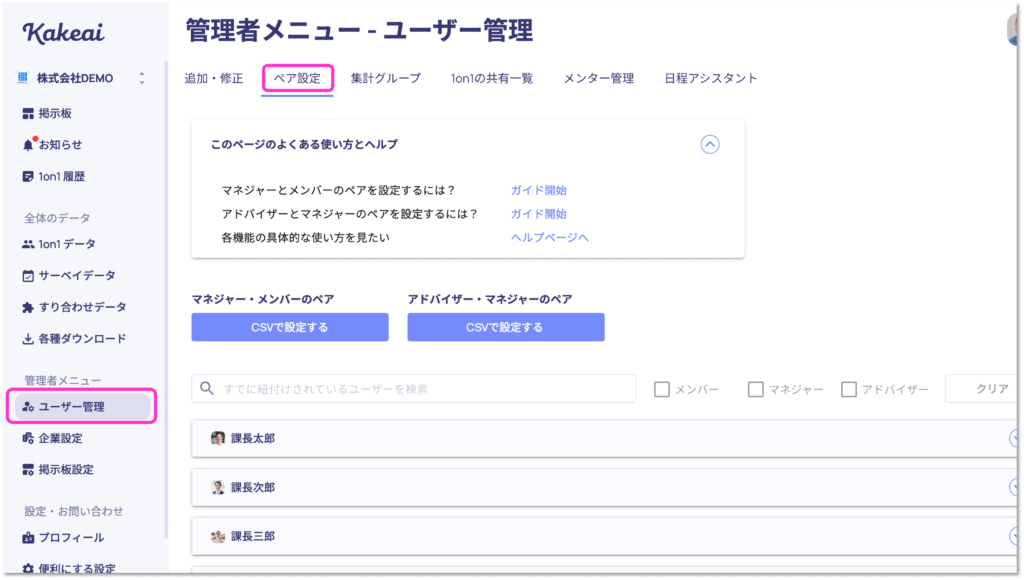Click CSVで設定する under マネジャー・メンバーのペア
1024x580 pixels.
point(290,327)
